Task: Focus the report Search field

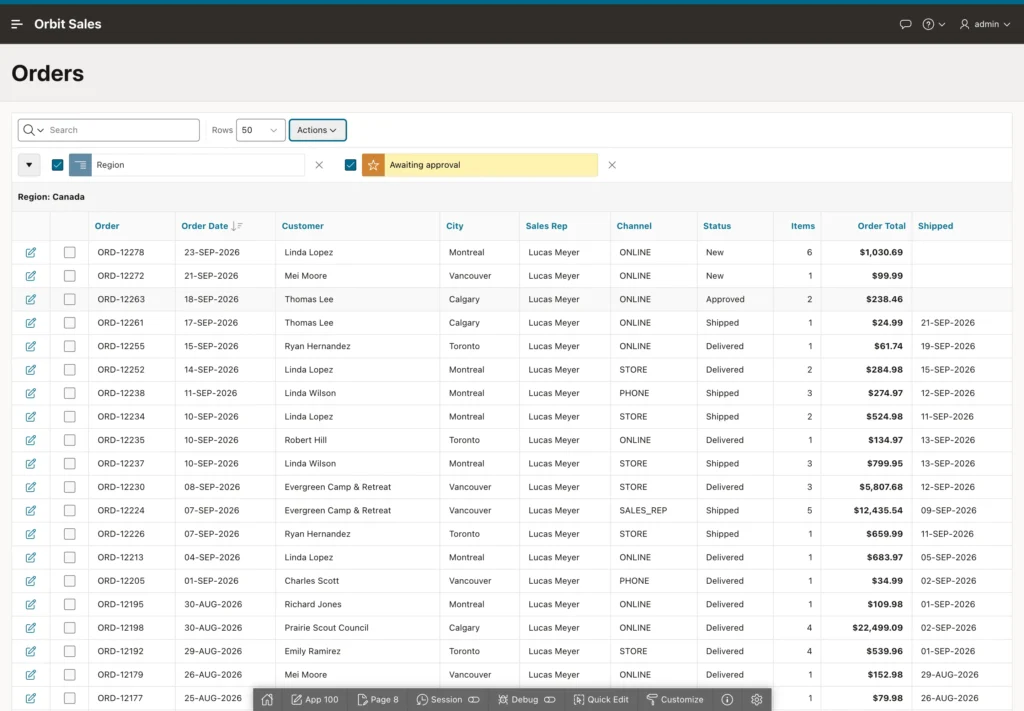Action: 122,130
